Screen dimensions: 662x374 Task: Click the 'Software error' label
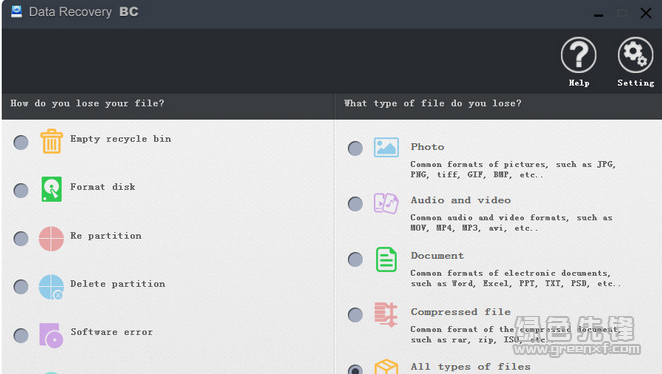pos(111,332)
